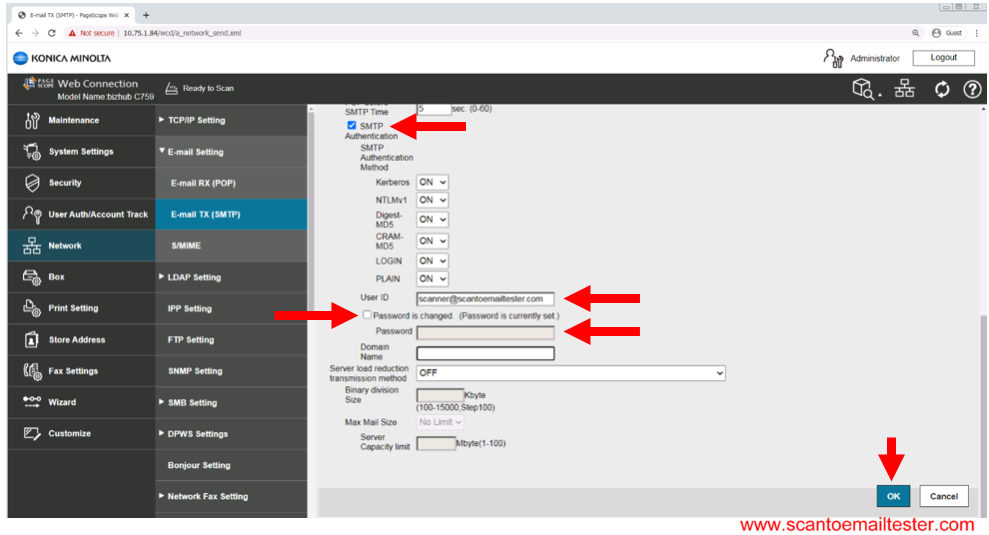Viewport: 989px width, 535px height.
Task: Open the Kerberos ON dropdown
Action: 432,183
